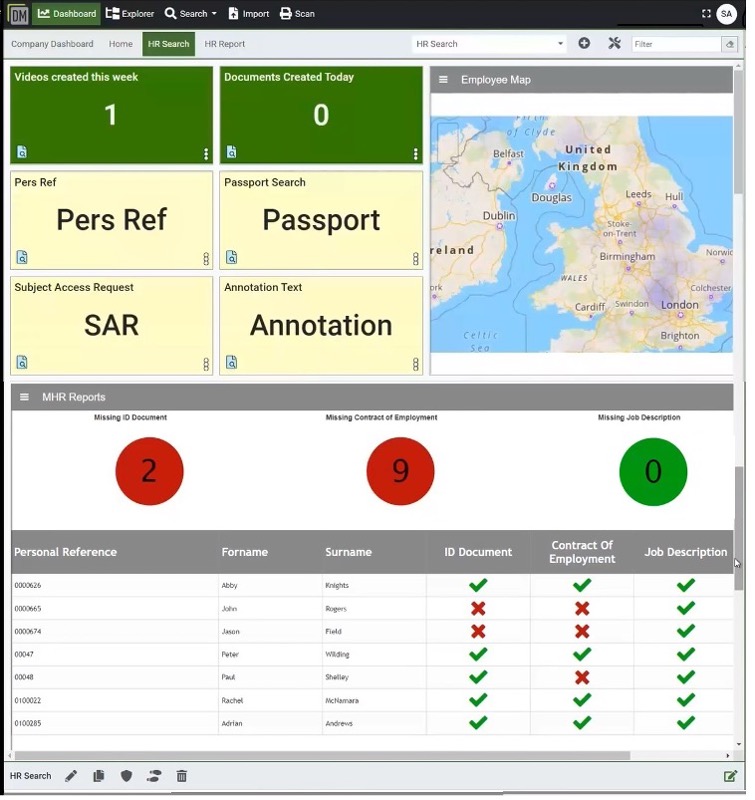Focus the Filter input field

[676, 44]
